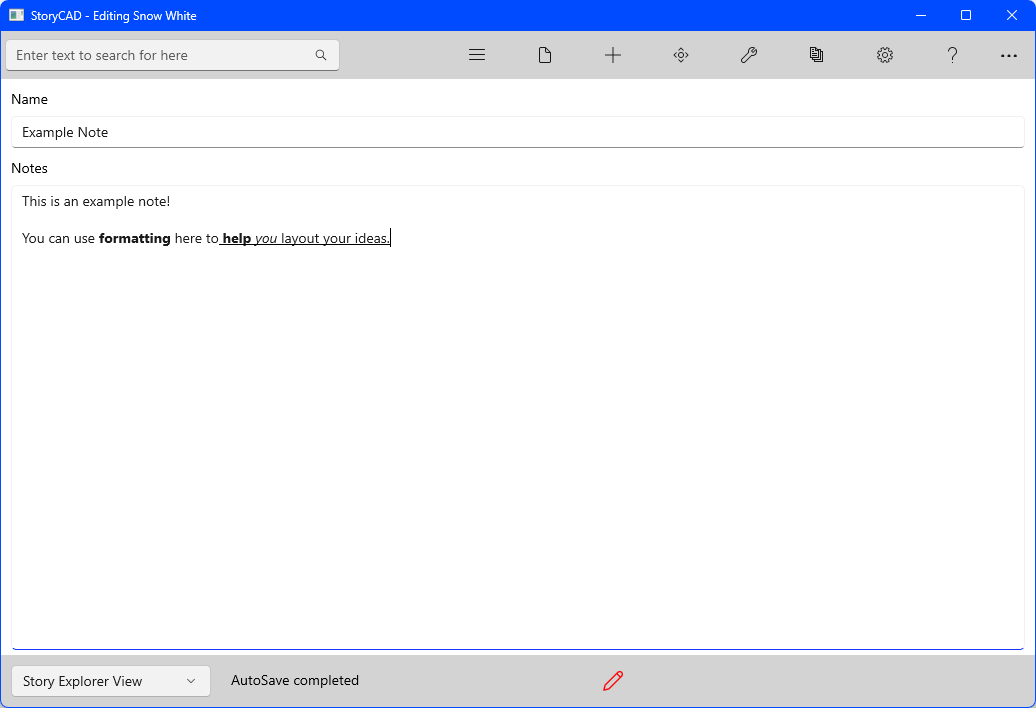Open the wrench Tools menu
This screenshot has height=708, width=1036.
click(749, 55)
